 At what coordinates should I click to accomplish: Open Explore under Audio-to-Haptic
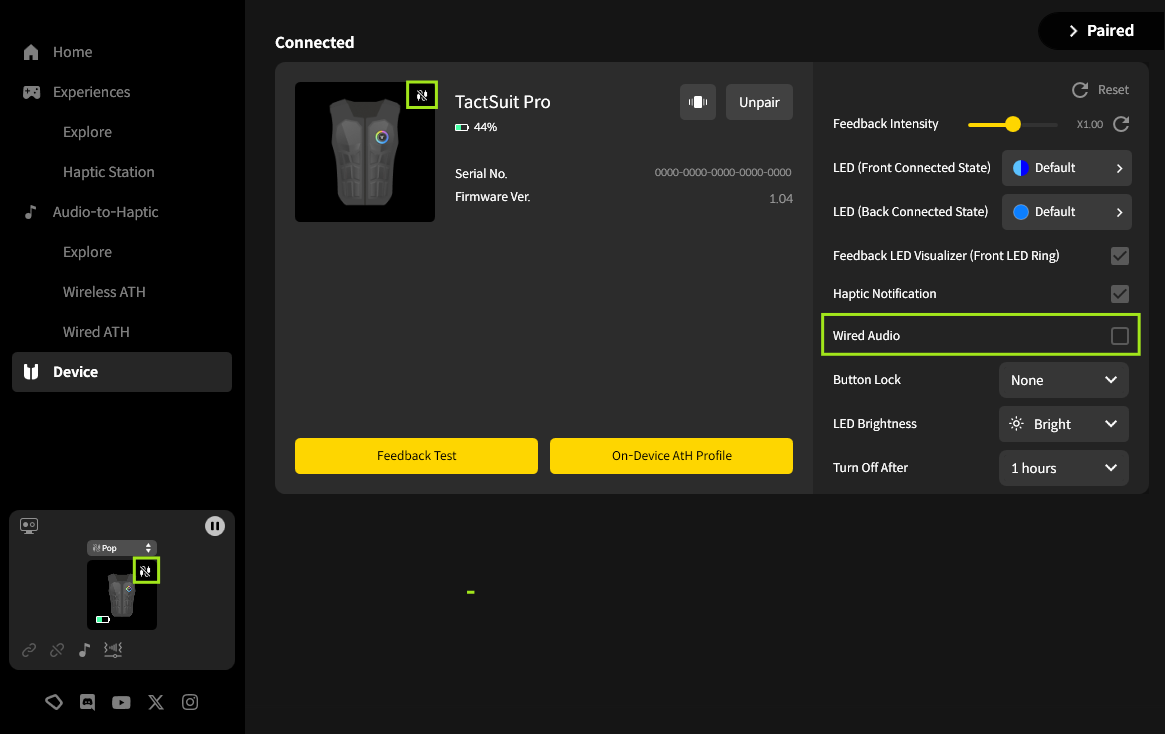87,253
